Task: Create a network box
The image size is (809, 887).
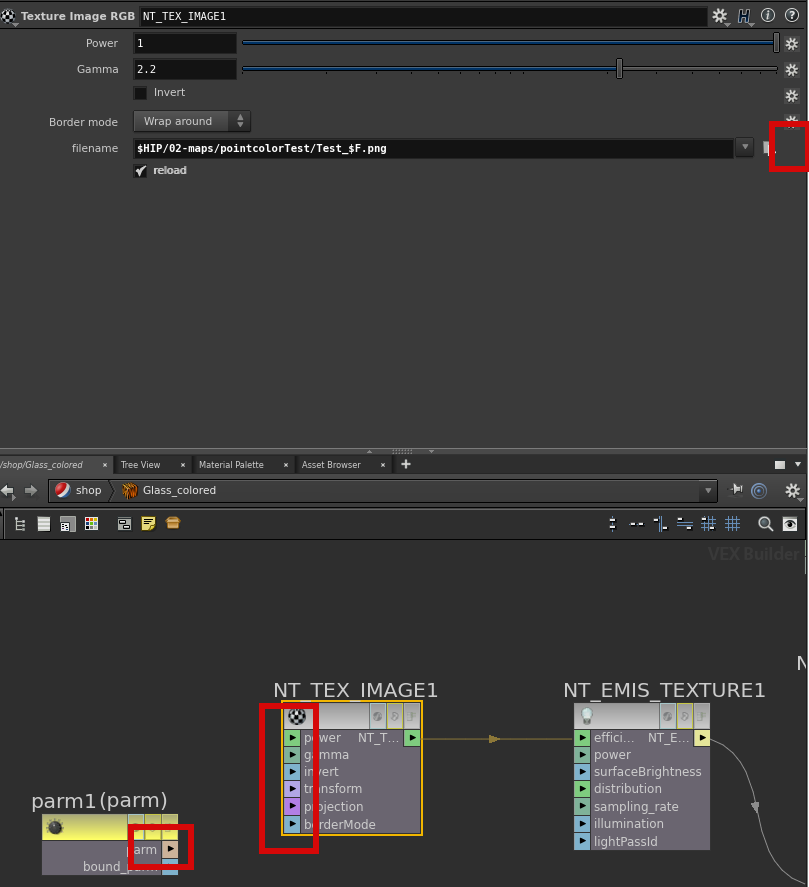Action: pyautogui.click(x=124, y=524)
